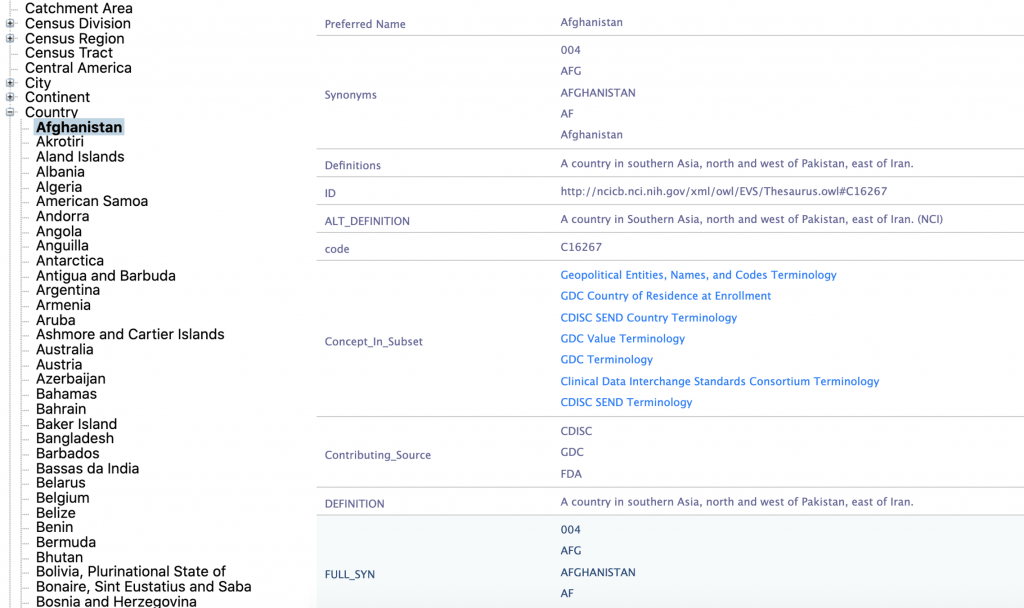Select Anguilla in the tree
Screen dimensions: 1024x608
pos(62,246)
